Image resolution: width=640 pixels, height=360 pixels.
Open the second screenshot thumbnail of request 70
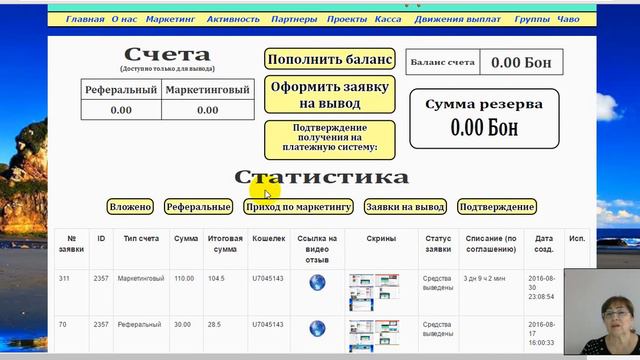[x=387, y=327]
